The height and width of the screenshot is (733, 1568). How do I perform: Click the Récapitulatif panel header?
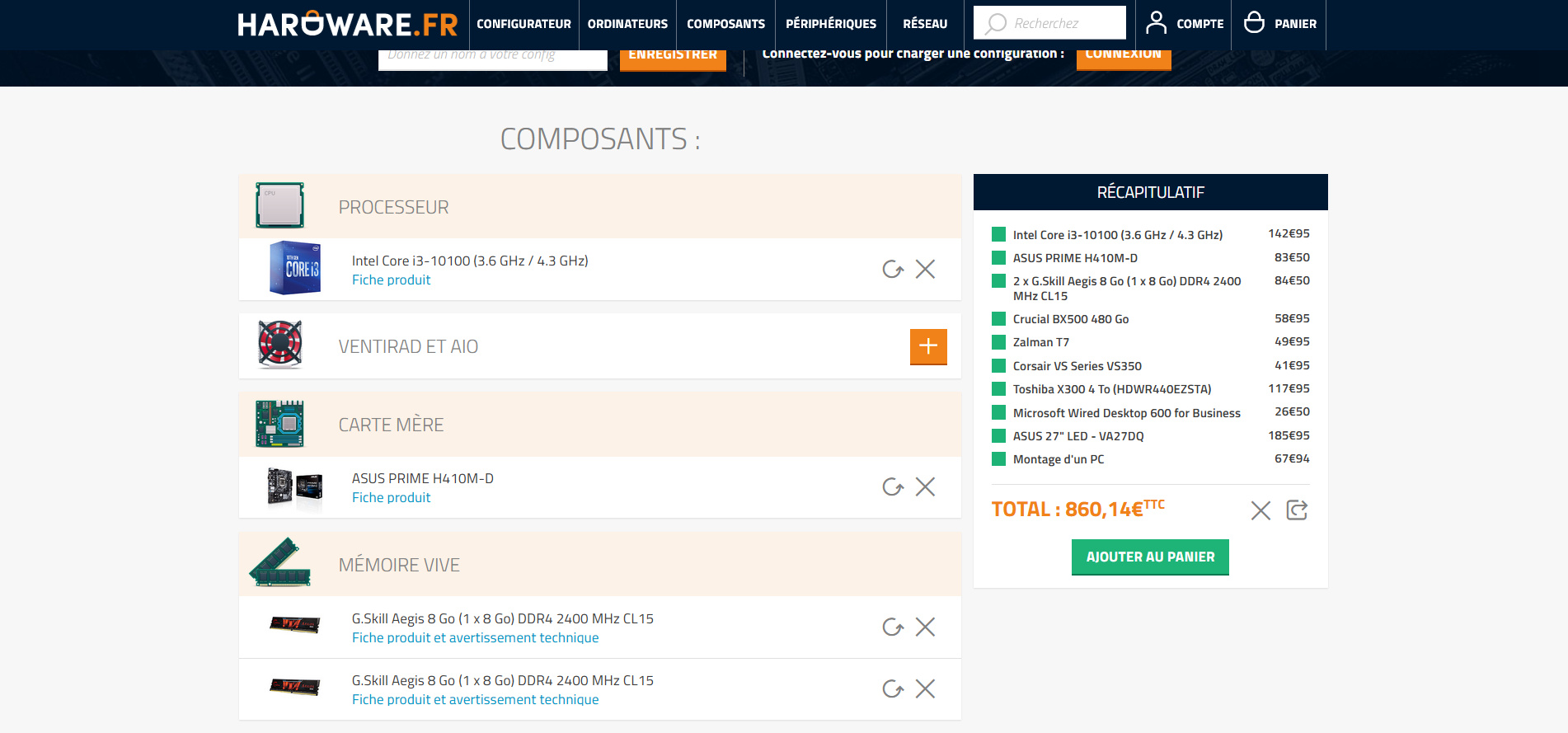point(1151,192)
